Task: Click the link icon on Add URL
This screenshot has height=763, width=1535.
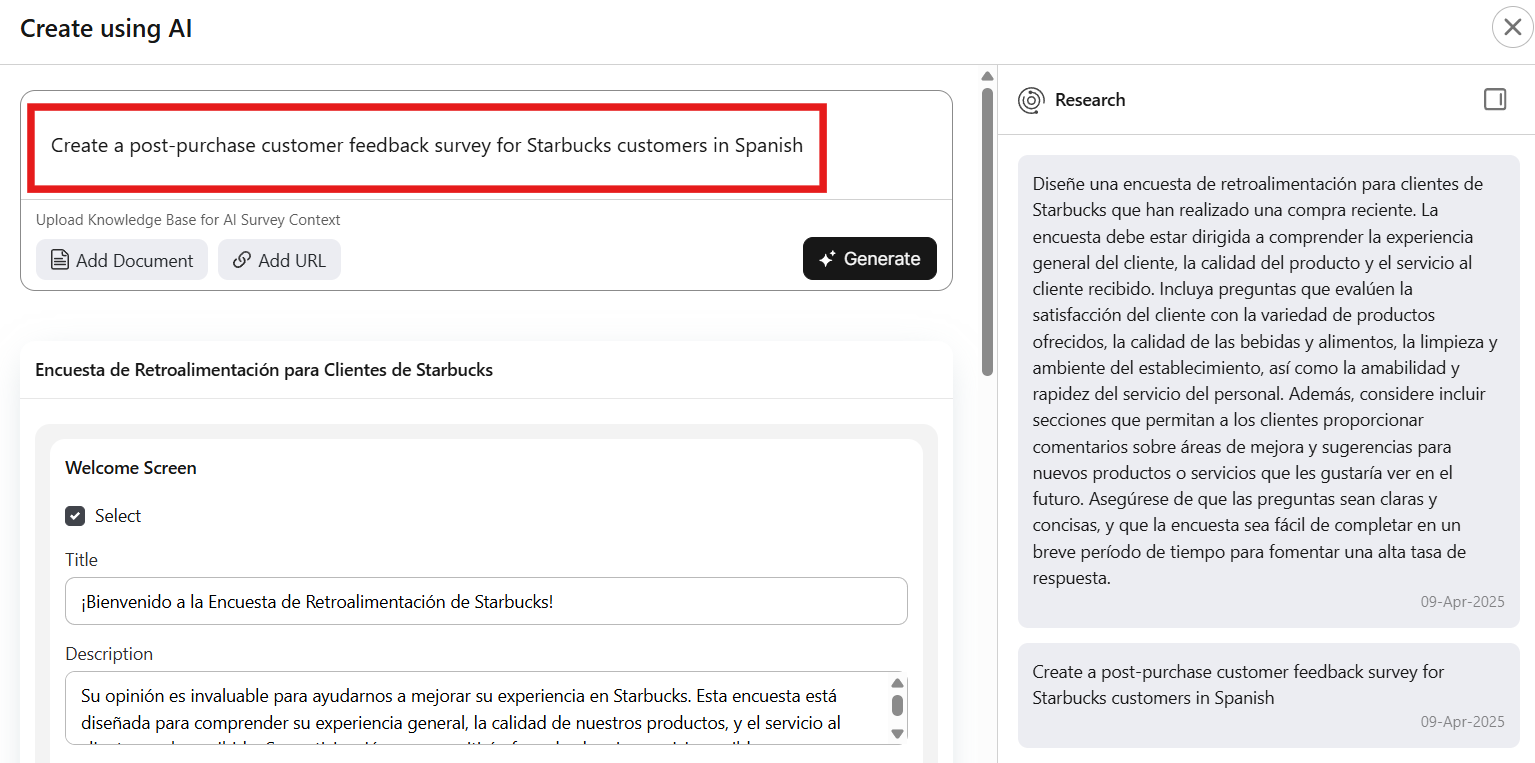Action: [241, 259]
